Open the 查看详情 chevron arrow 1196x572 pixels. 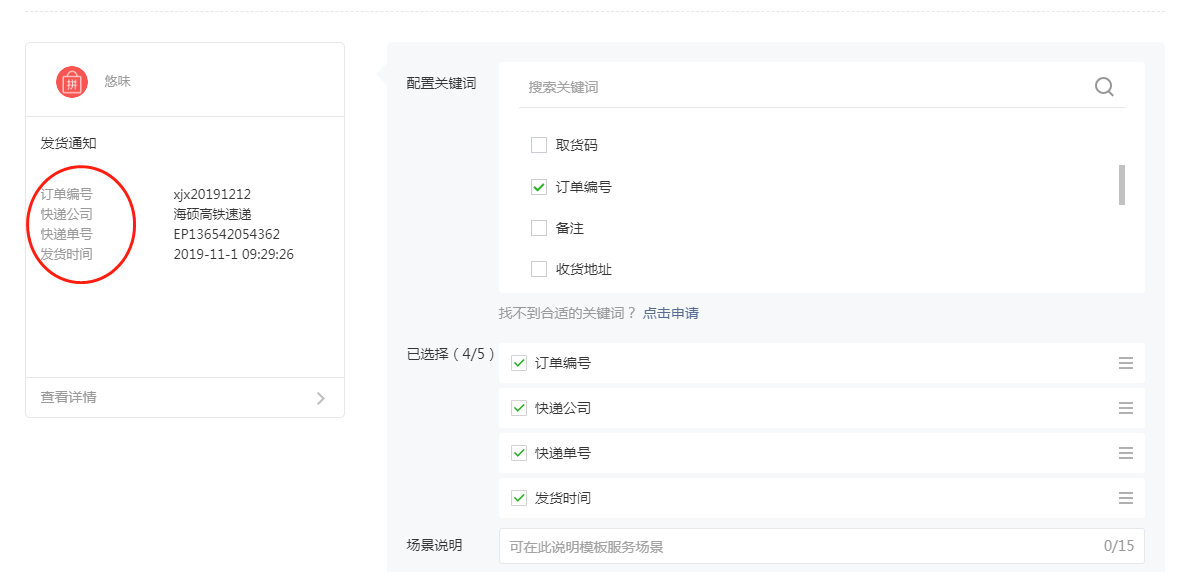pos(320,398)
